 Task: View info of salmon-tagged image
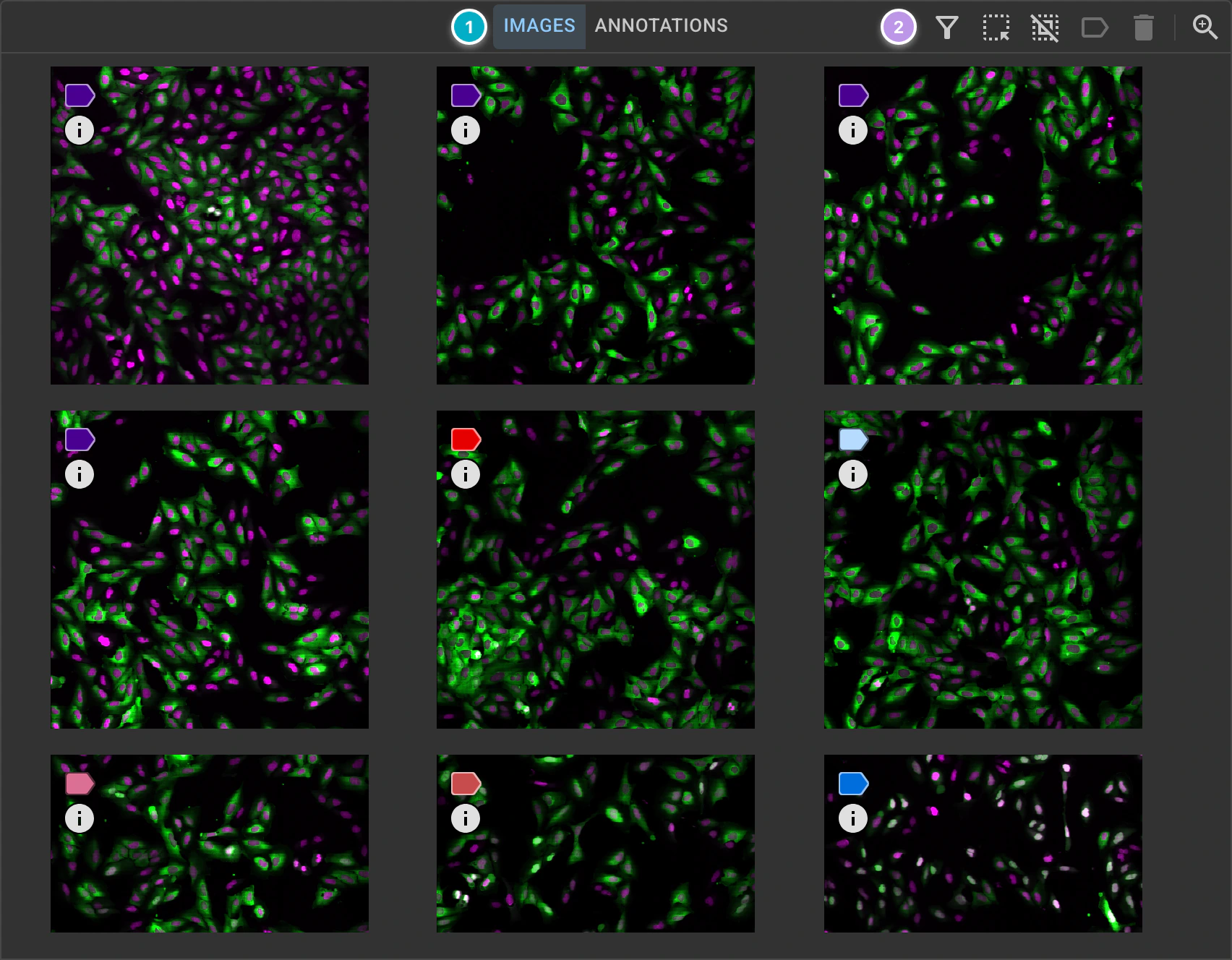tap(466, 819)
